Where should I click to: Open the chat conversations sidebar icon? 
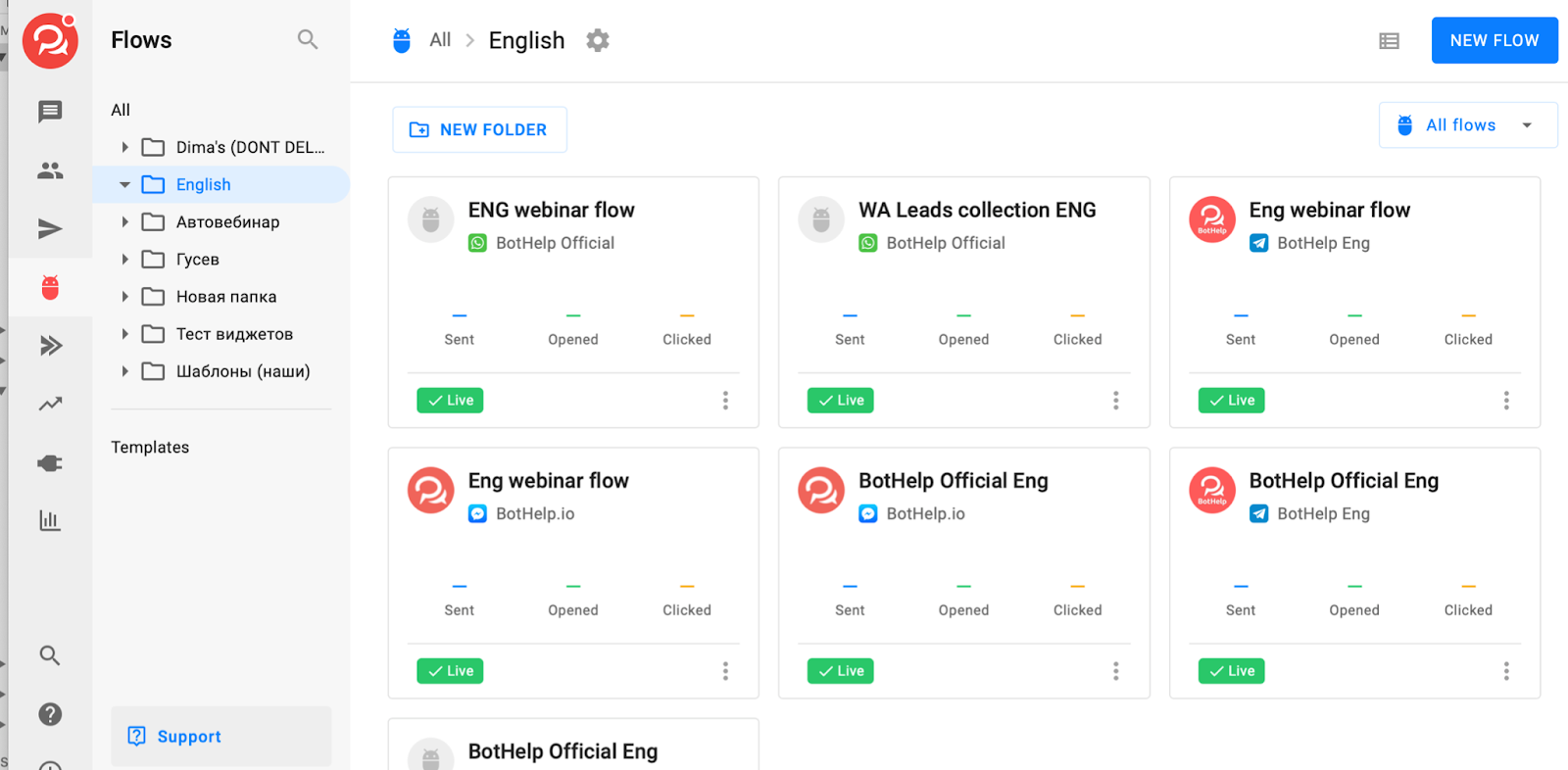tap(50, 112)
